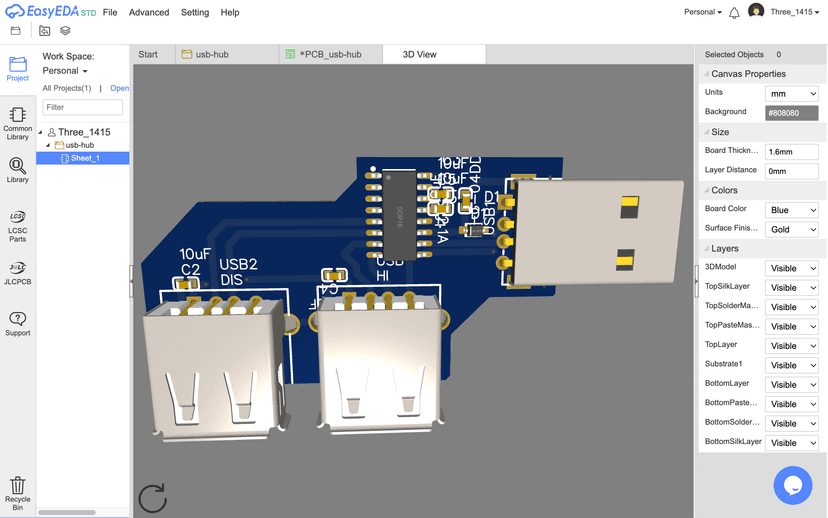The width and height of the screenshot is (828, 518).
Task: Open the Units dropdown
Action: (791, 93)
